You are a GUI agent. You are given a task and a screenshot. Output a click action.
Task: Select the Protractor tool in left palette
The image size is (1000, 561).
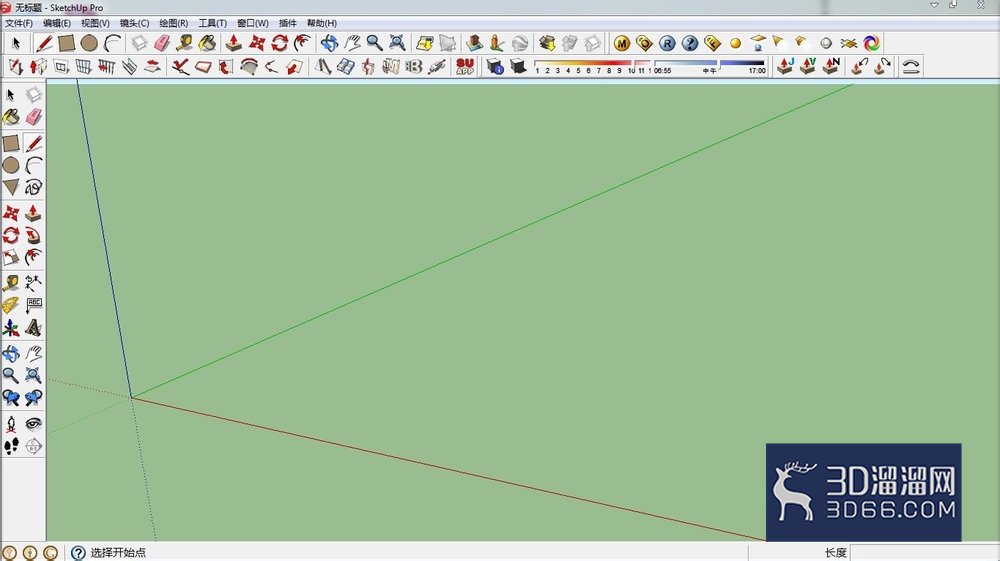point(11,305)
